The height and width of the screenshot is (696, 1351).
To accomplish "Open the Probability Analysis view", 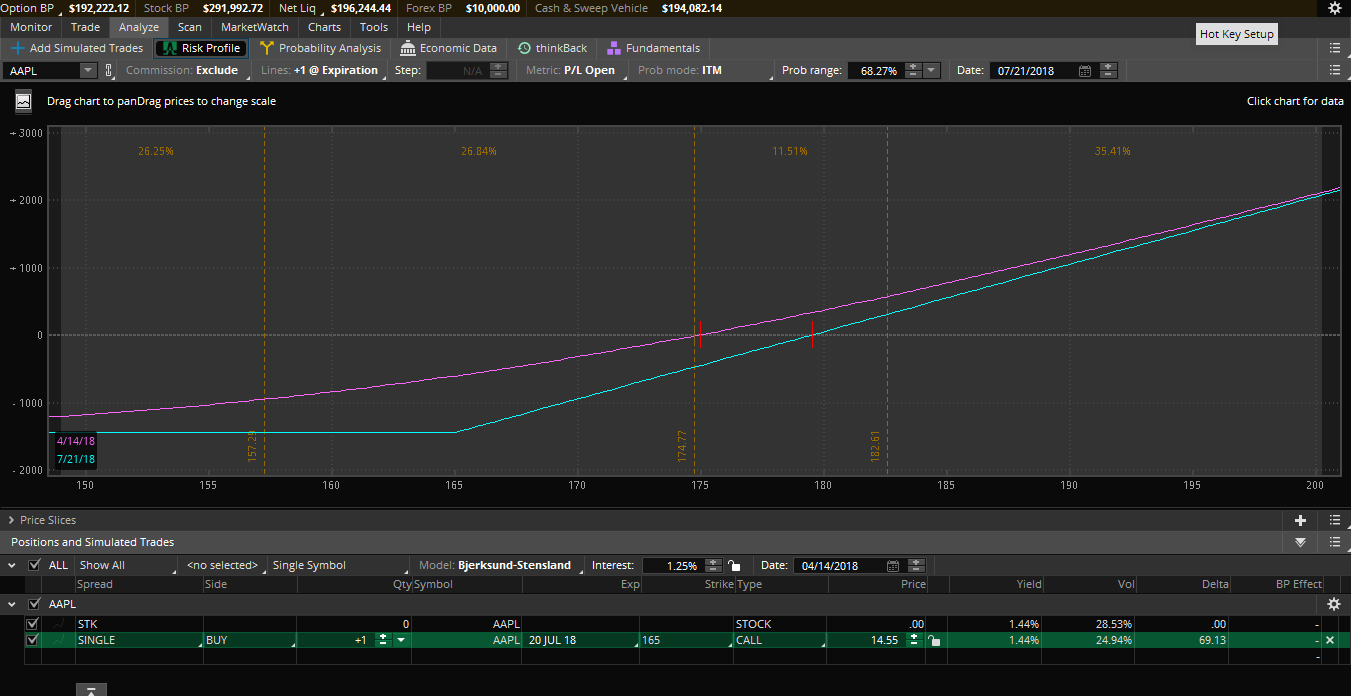I will point(320,48).
